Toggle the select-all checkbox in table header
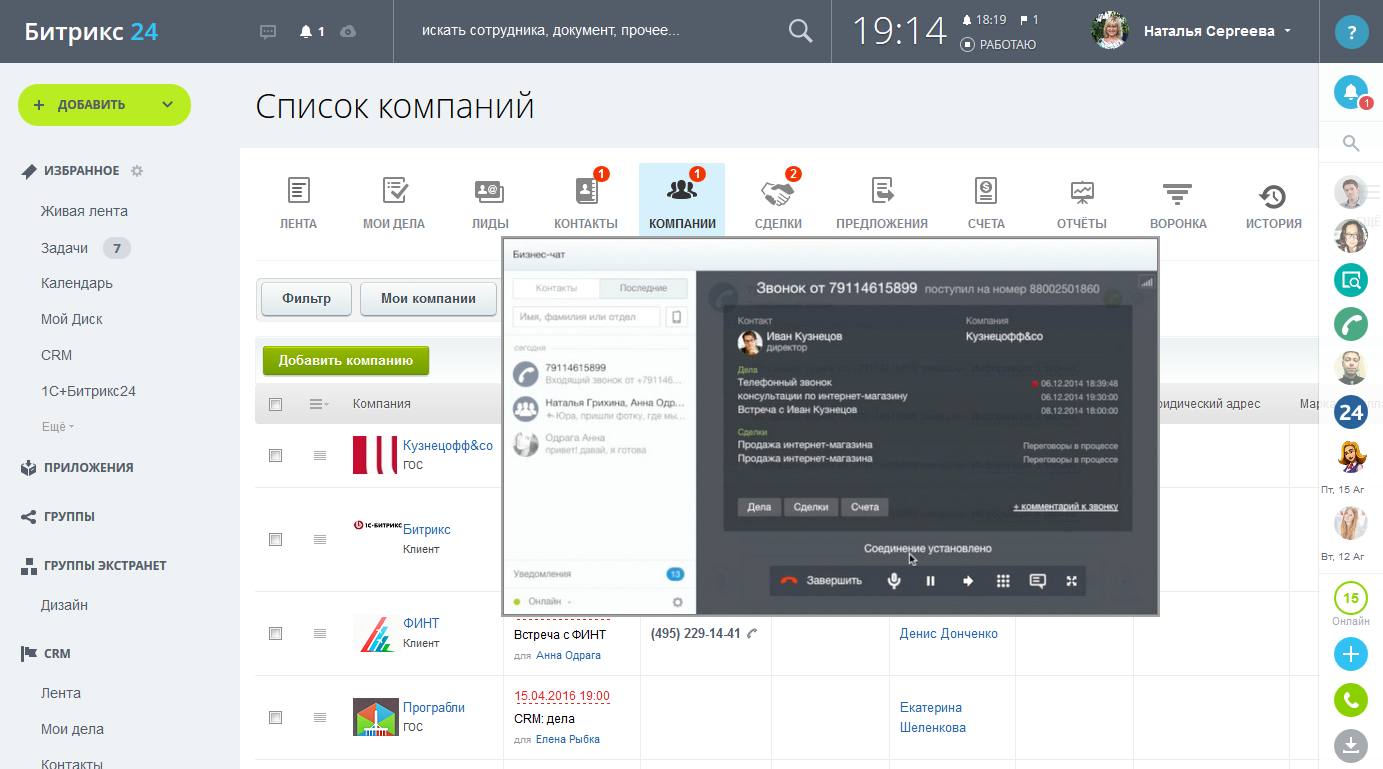Viewport: 1383px width, 769px height. (x=276, y=404)
